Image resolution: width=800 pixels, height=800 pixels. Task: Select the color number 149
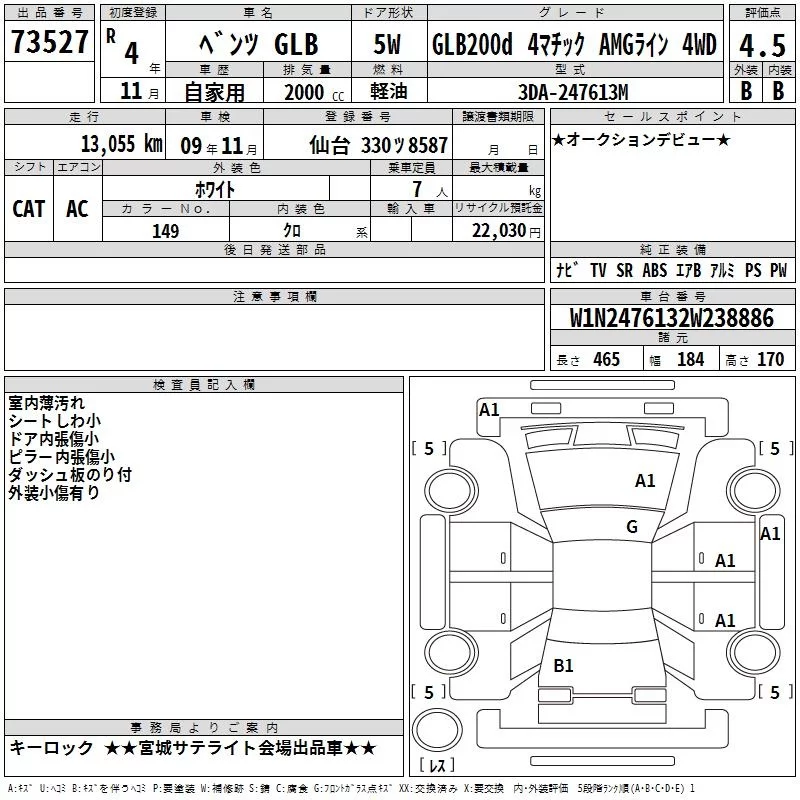pyautogui.click(x=165, y=231)
